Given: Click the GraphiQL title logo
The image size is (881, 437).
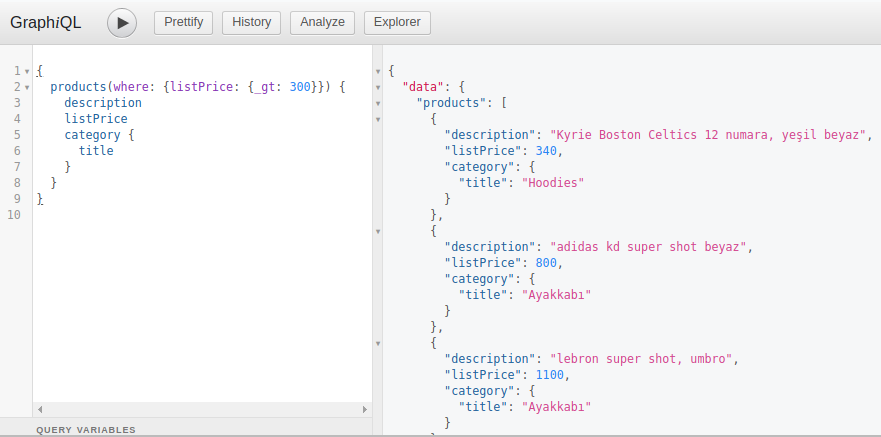Looking at the screenshot, I should 46,22.
